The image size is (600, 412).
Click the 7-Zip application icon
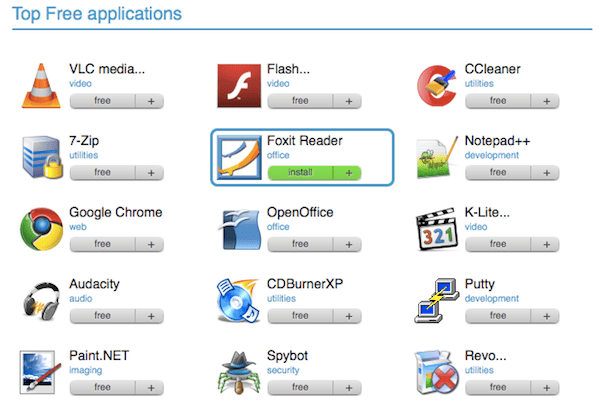[41, 157]
